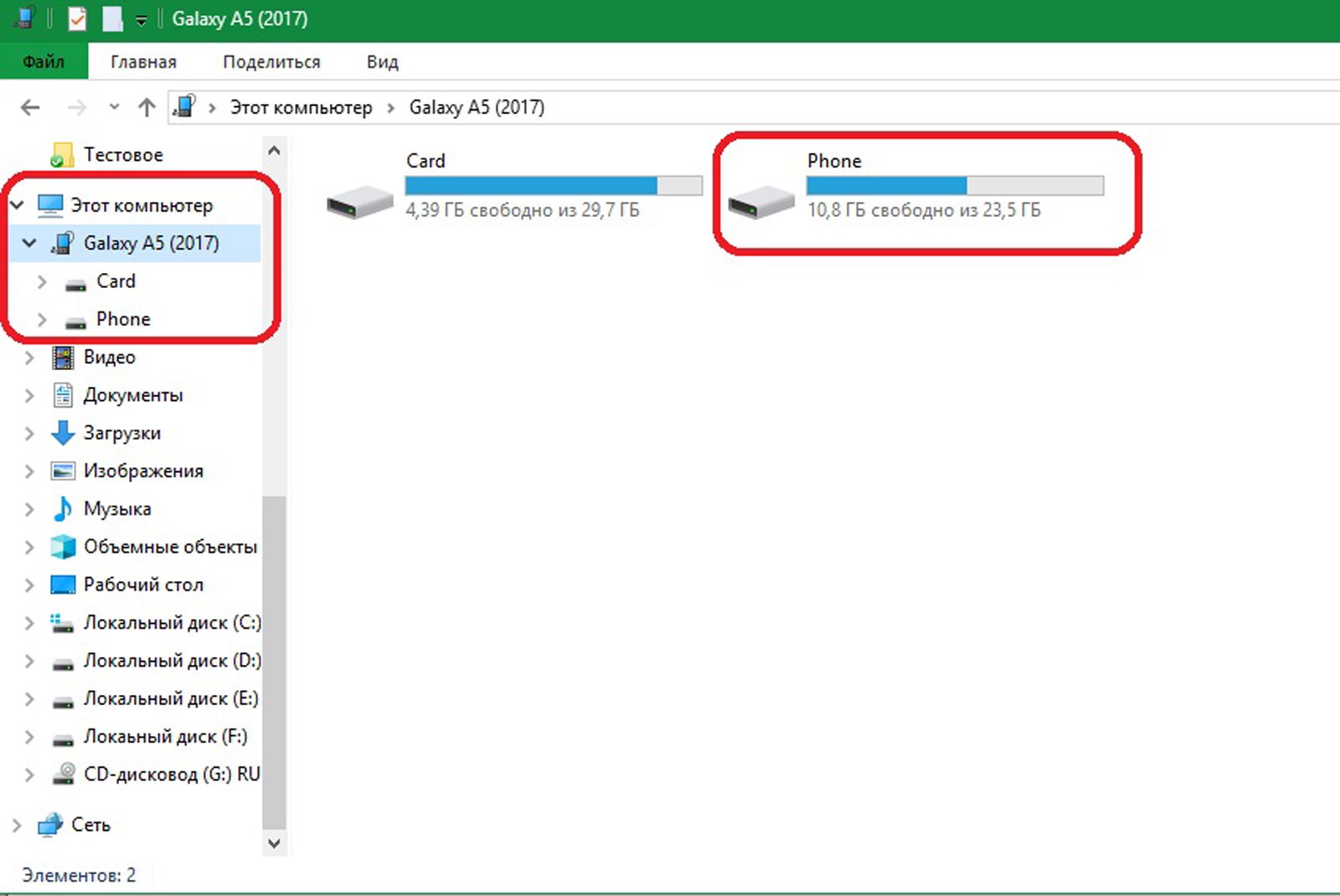1340x896 pixels.
Task: Click Этот компьютер in the address path
Action: [x=301, y=107]
